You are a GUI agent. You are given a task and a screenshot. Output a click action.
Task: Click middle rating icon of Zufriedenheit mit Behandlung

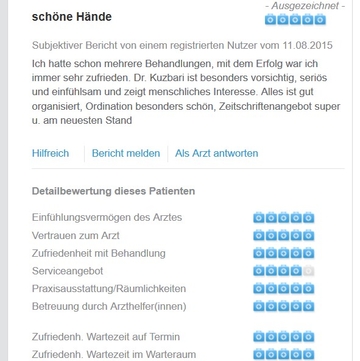284,253
